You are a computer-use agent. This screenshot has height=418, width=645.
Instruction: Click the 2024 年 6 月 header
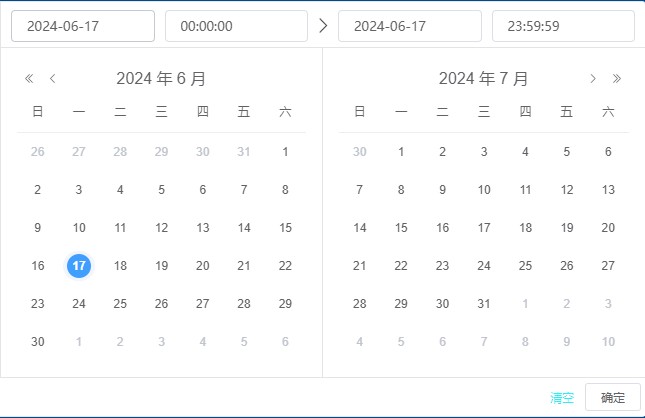click(x=161, y=78)
